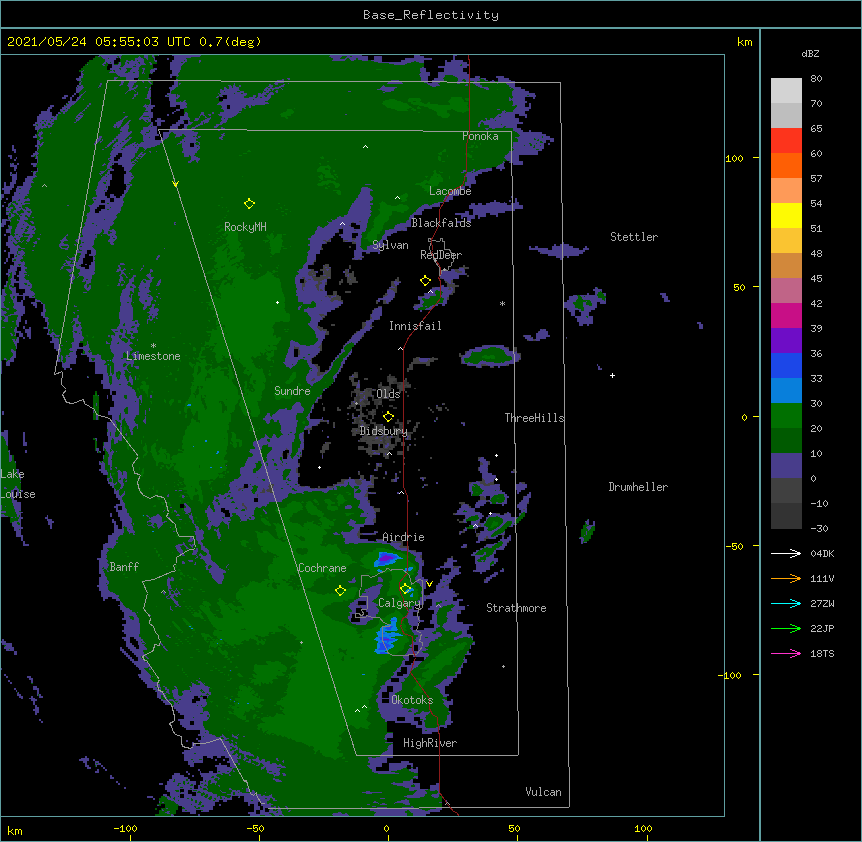
Task: Click the asterisk marker above Limestone label
Action: click(153, 346)
